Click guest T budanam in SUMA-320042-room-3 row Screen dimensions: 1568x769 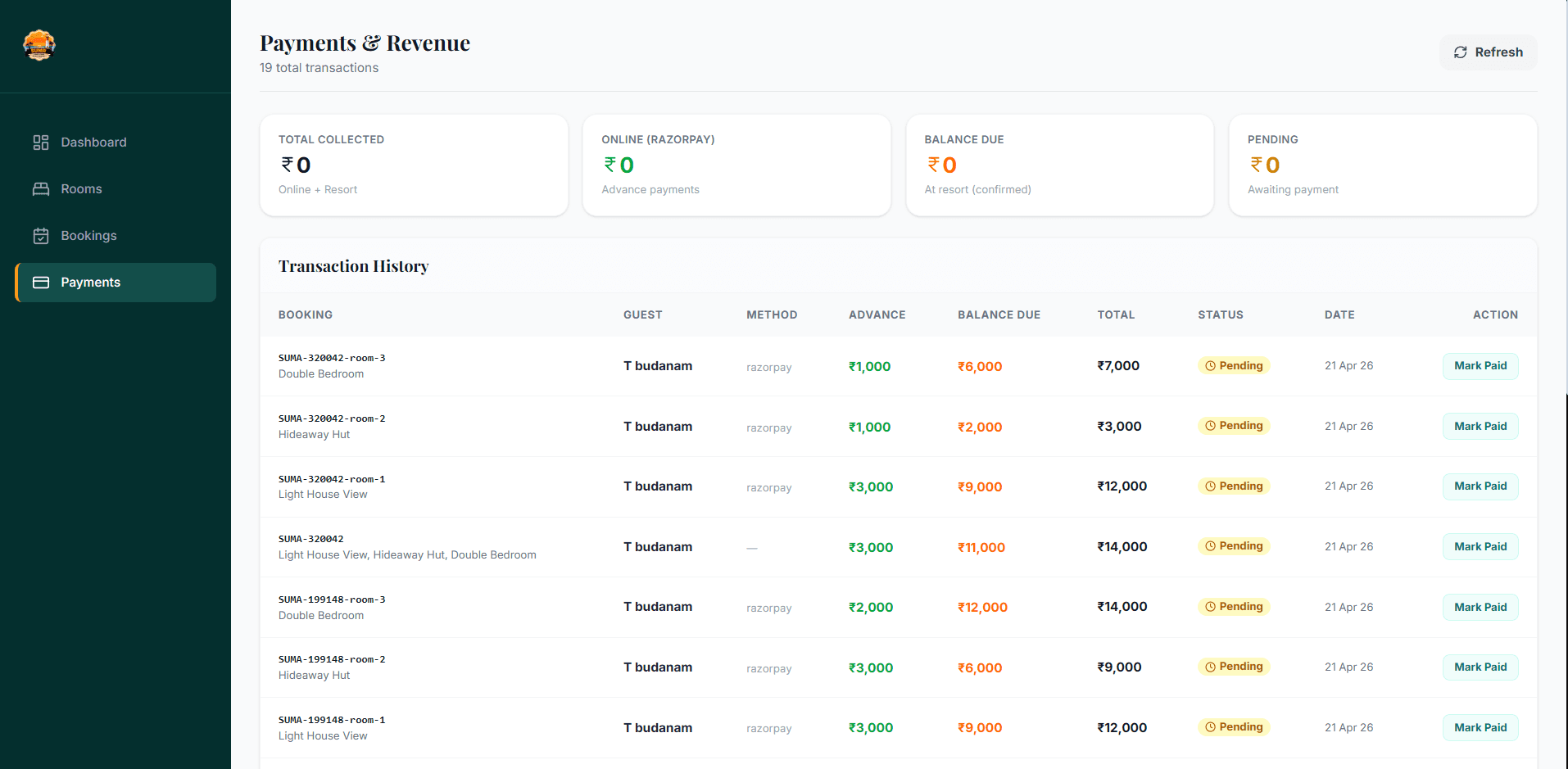[658, 366]
